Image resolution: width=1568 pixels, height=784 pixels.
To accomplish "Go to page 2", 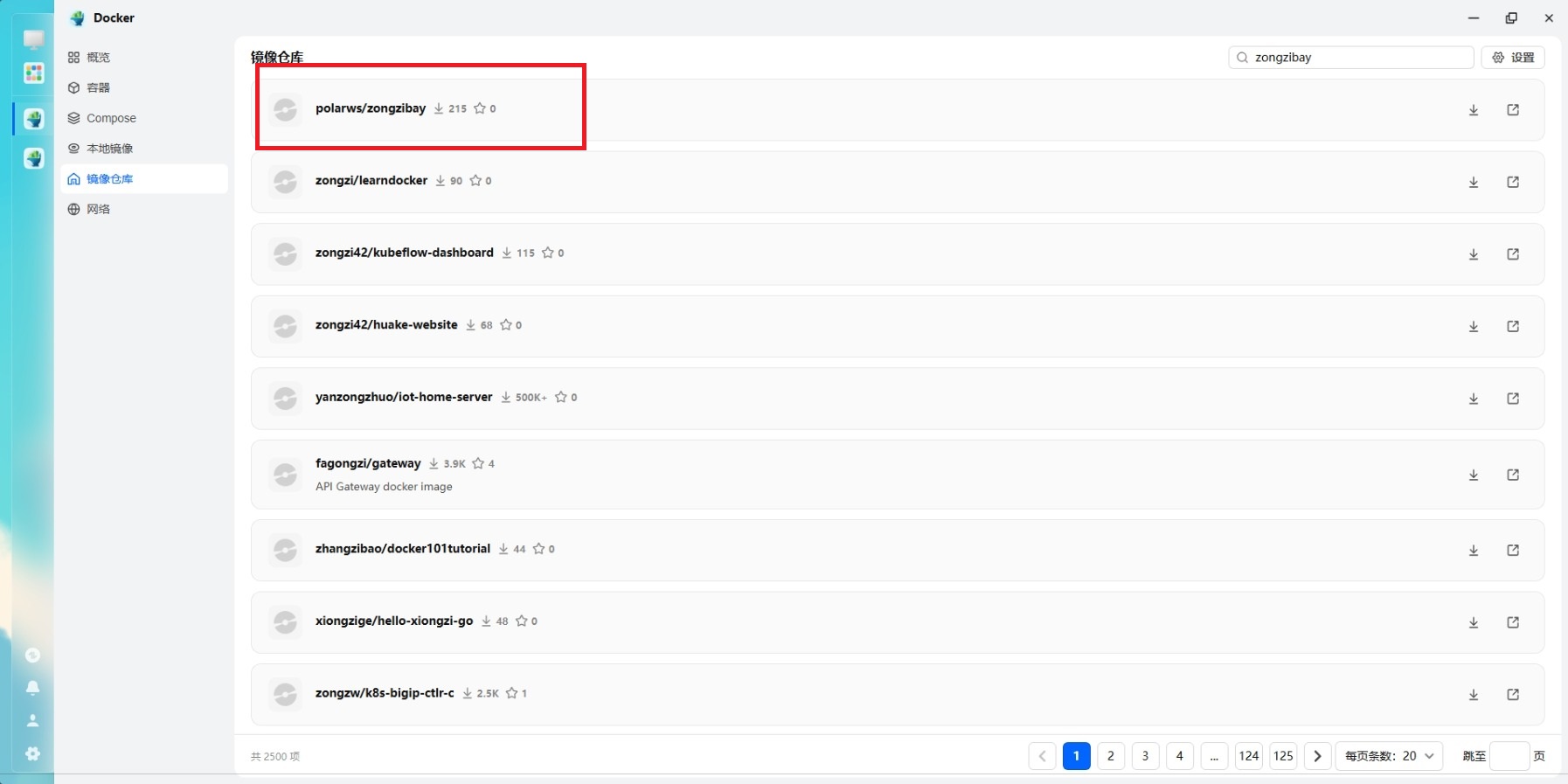I will coord(1111,756).
